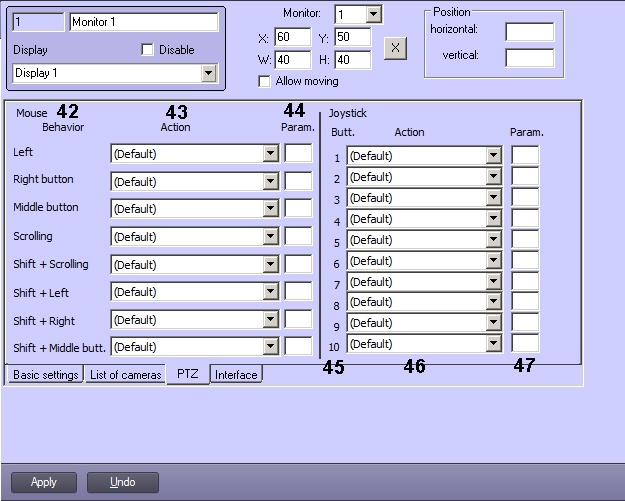Select the PTZ tab

(x=187, y=375)
